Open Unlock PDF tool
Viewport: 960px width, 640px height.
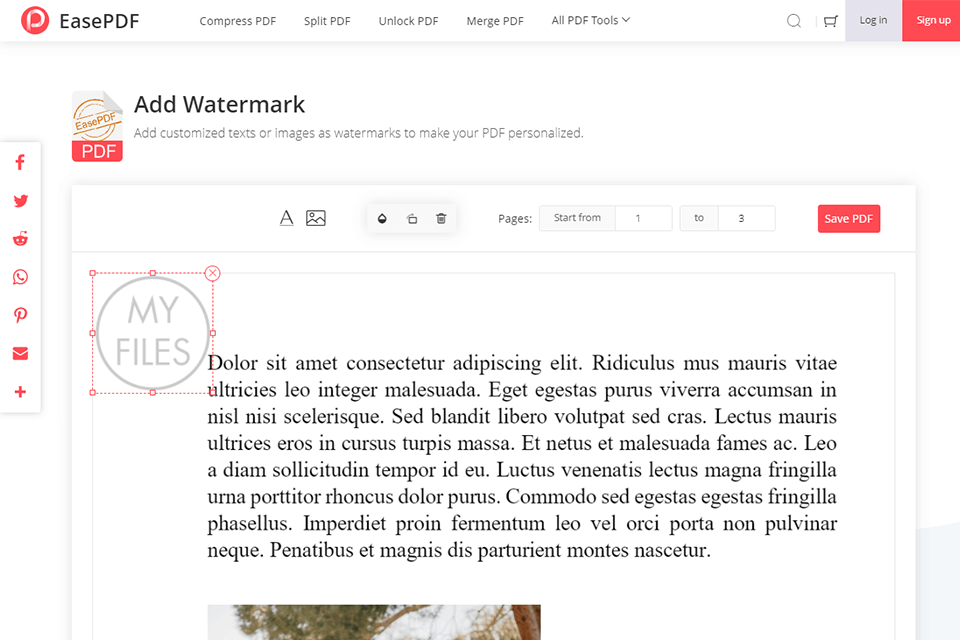pyautogui.click(x=408, y=21)
